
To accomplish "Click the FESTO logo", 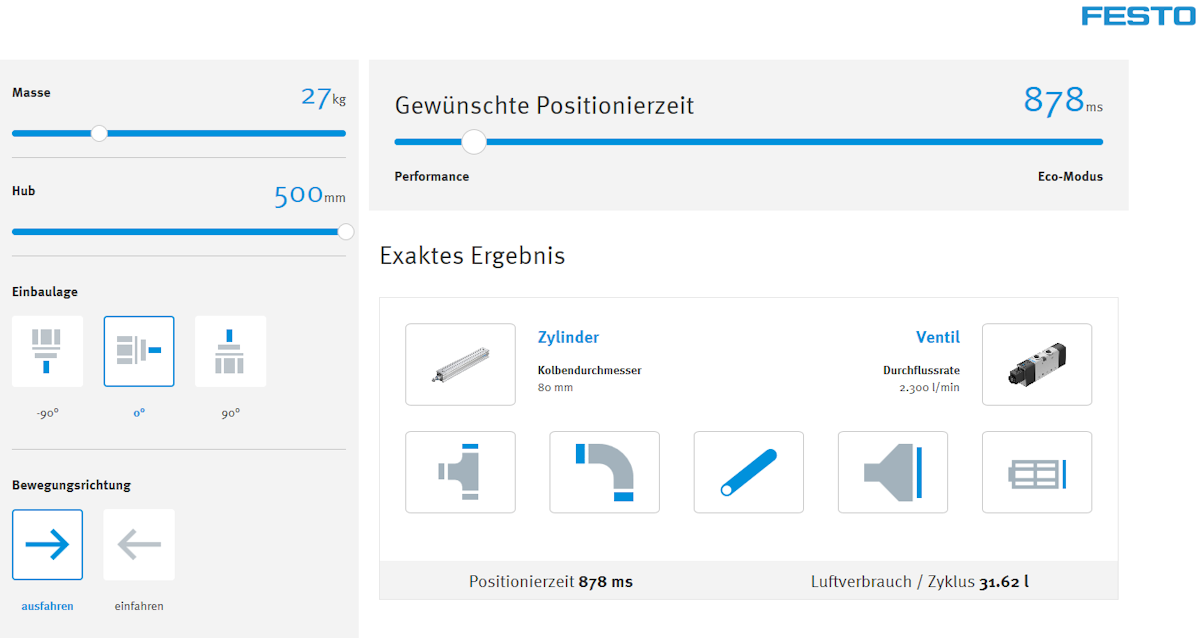I will (1139, 16).
